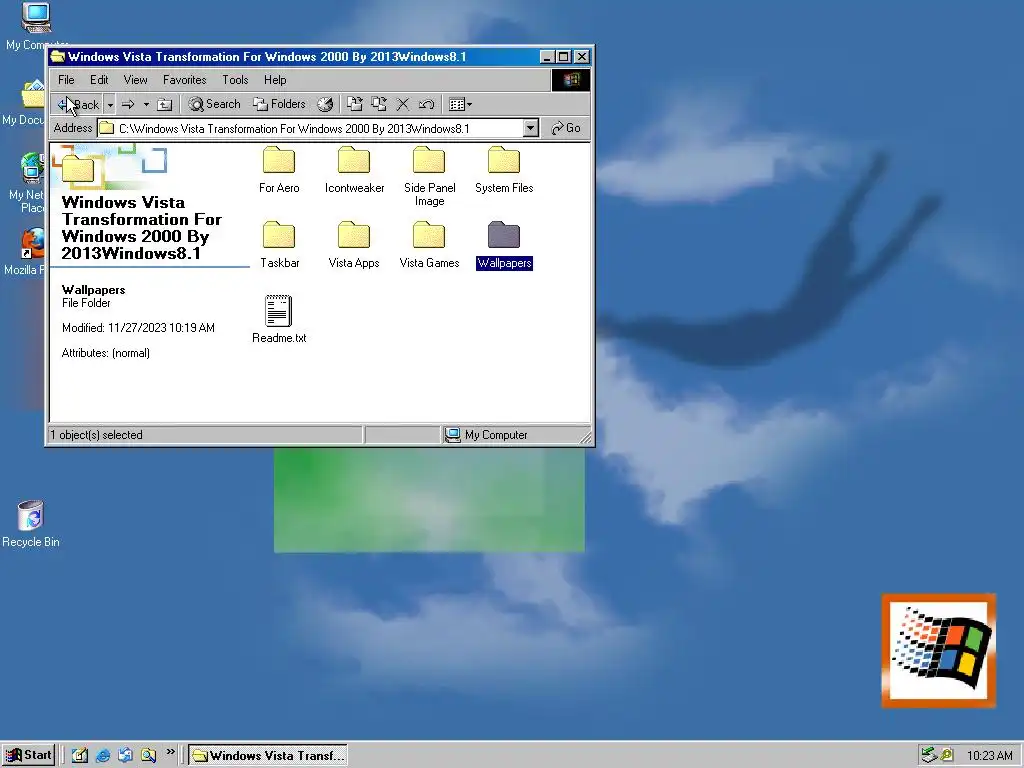
Task: Select the Vista Apps folder
Action: (x=353, y=245)
